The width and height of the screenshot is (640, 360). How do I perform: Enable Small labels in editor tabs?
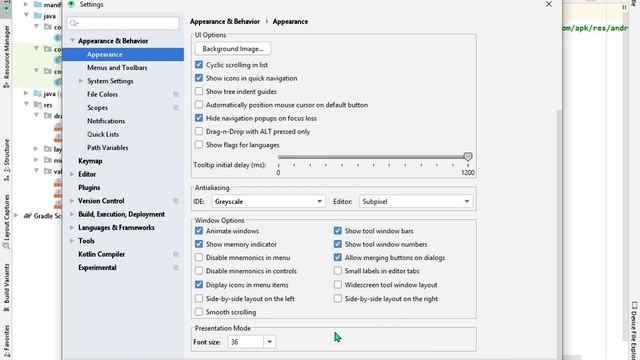coord(338,271)
